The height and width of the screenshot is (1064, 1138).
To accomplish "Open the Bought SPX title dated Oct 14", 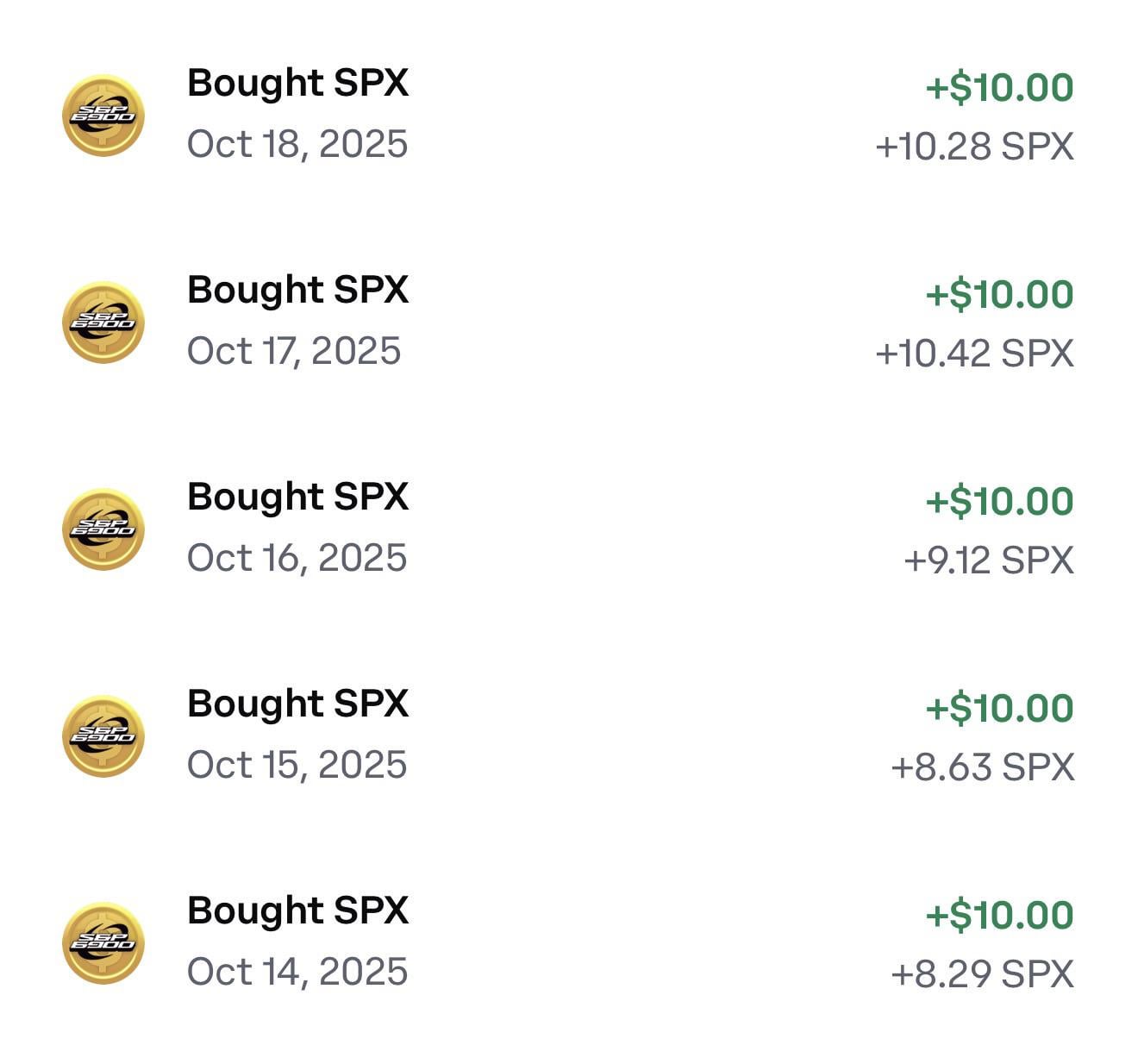I will coord(297,911).
